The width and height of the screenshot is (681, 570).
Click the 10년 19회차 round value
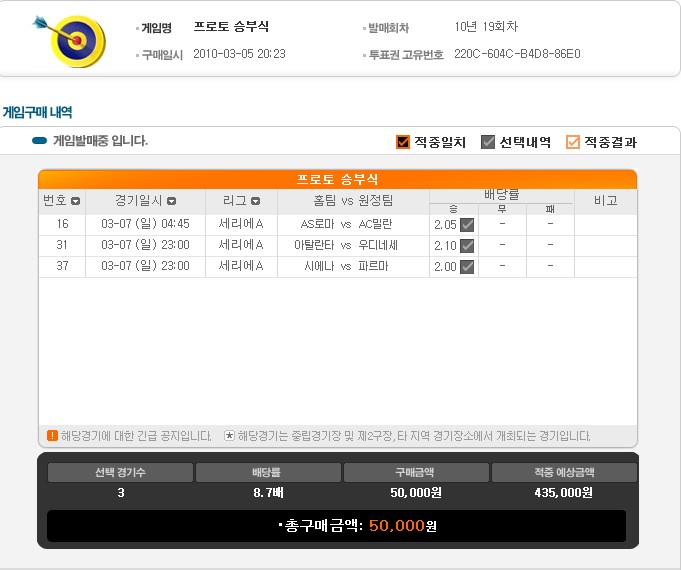click(x=486, y=27)
